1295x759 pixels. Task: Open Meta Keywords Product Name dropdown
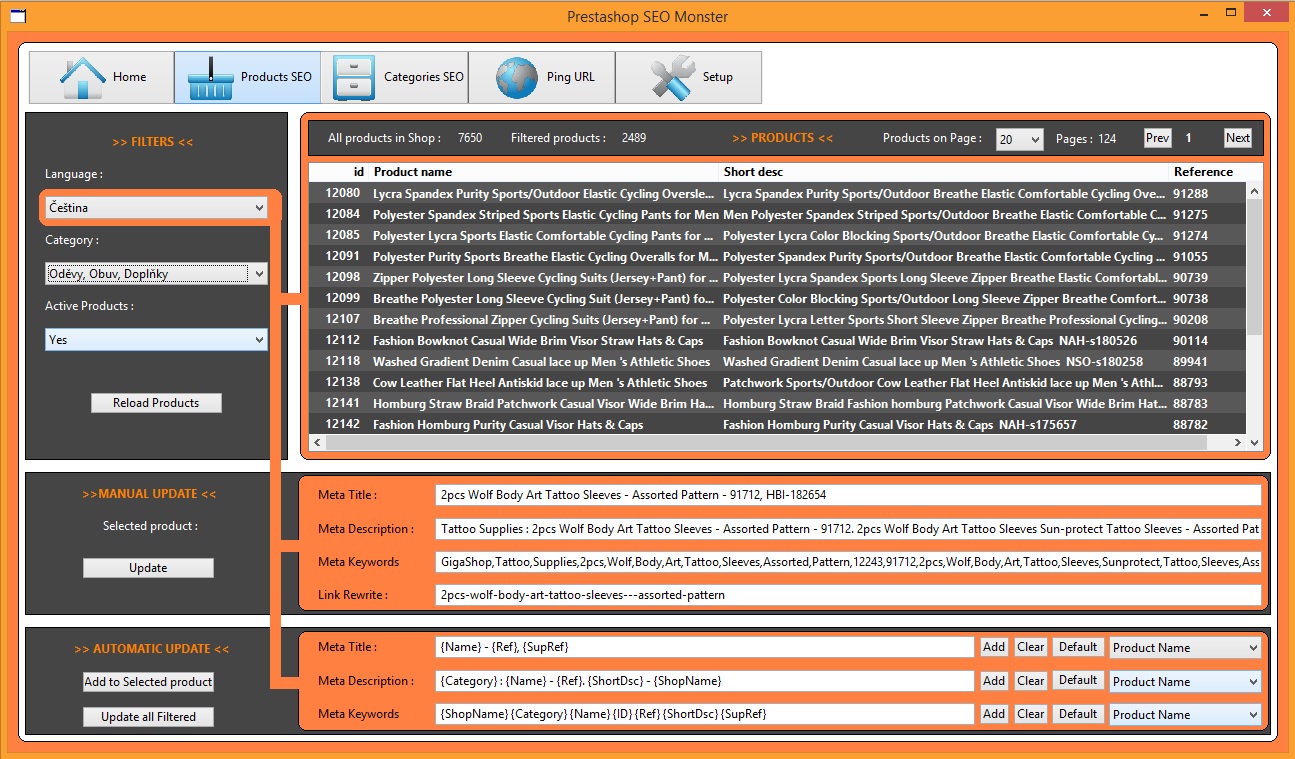[x=1186, y=715]
